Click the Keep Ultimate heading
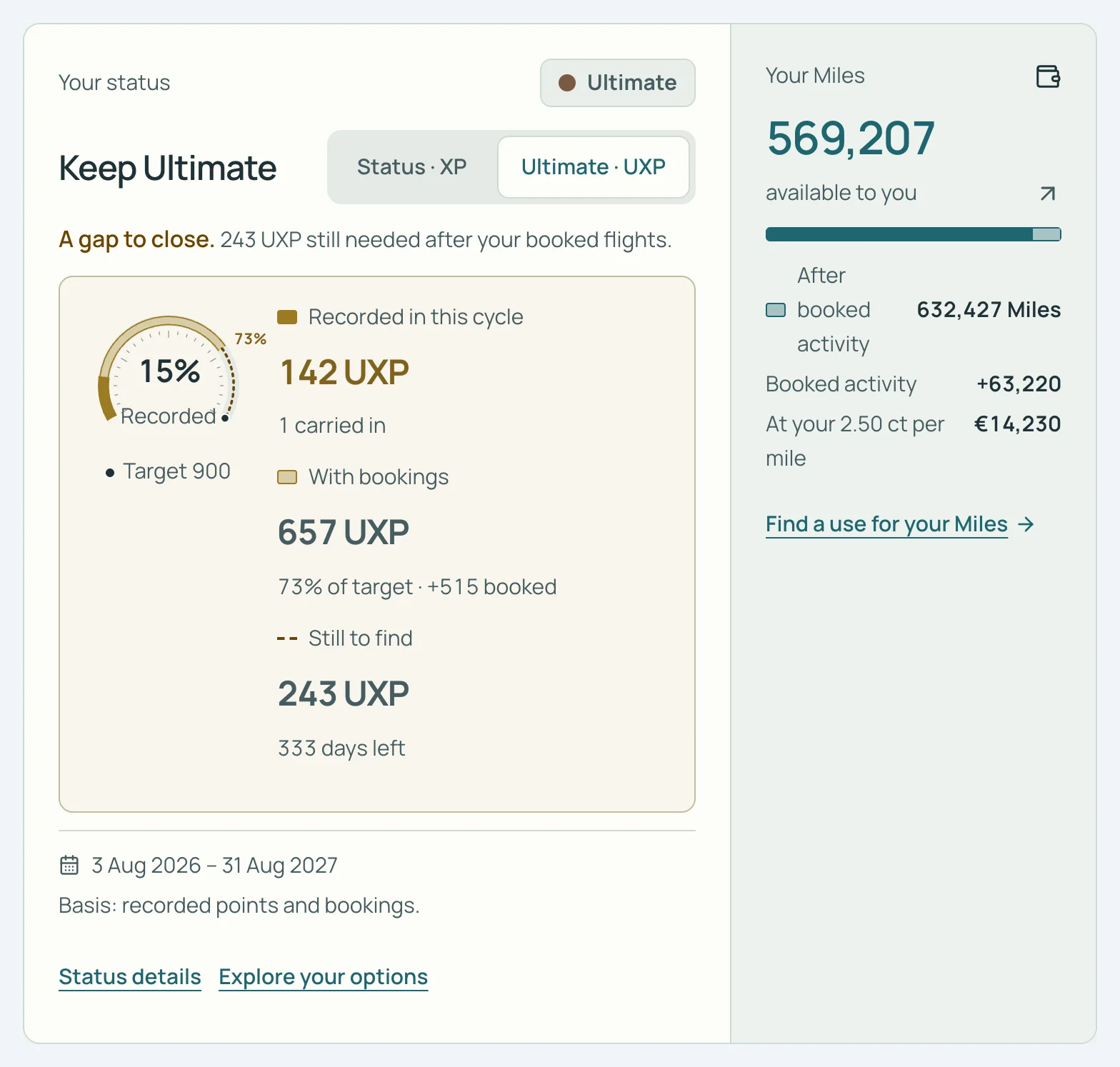Screen dimensions: 1120x1067 point(168,169)
